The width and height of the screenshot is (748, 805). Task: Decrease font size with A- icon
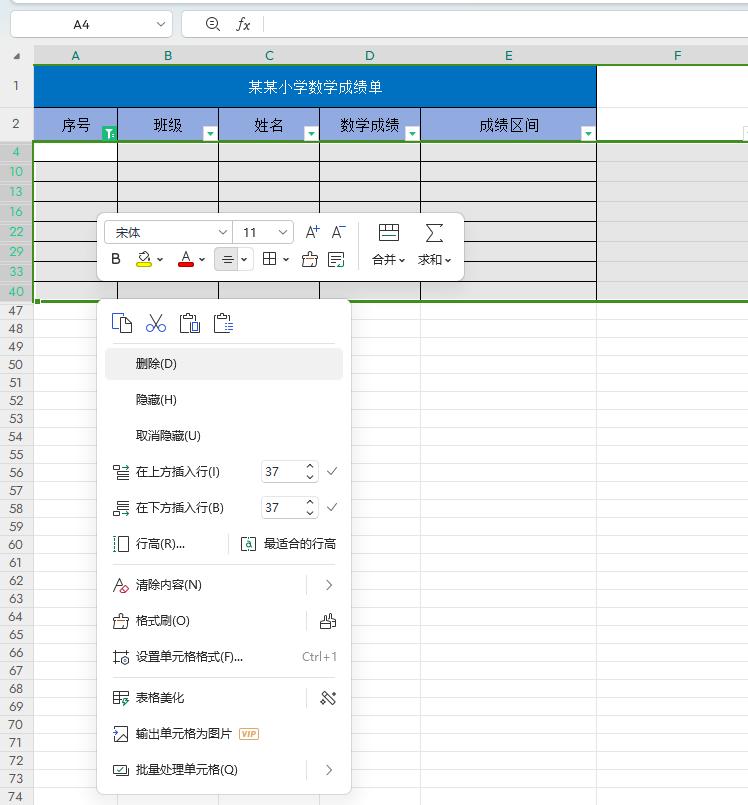tap(338, 232)
